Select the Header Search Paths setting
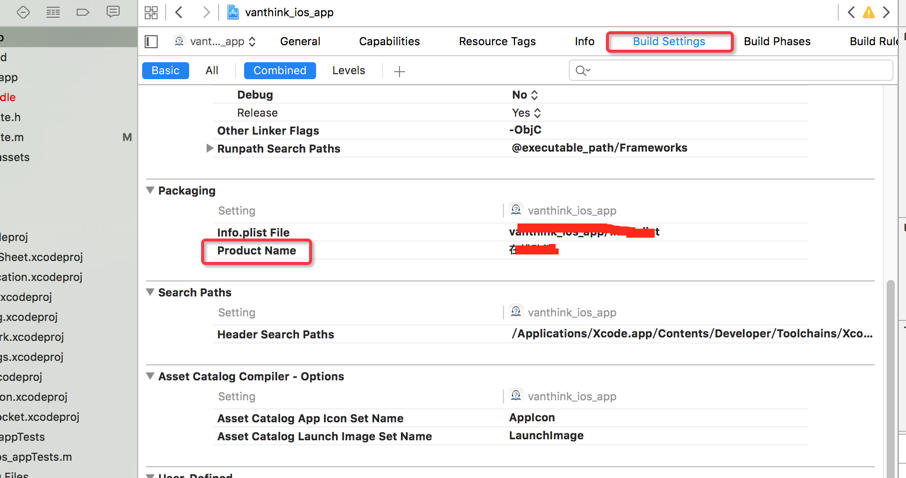The width and height of the screenshot is (906, 478). click(x=276, y=334)
